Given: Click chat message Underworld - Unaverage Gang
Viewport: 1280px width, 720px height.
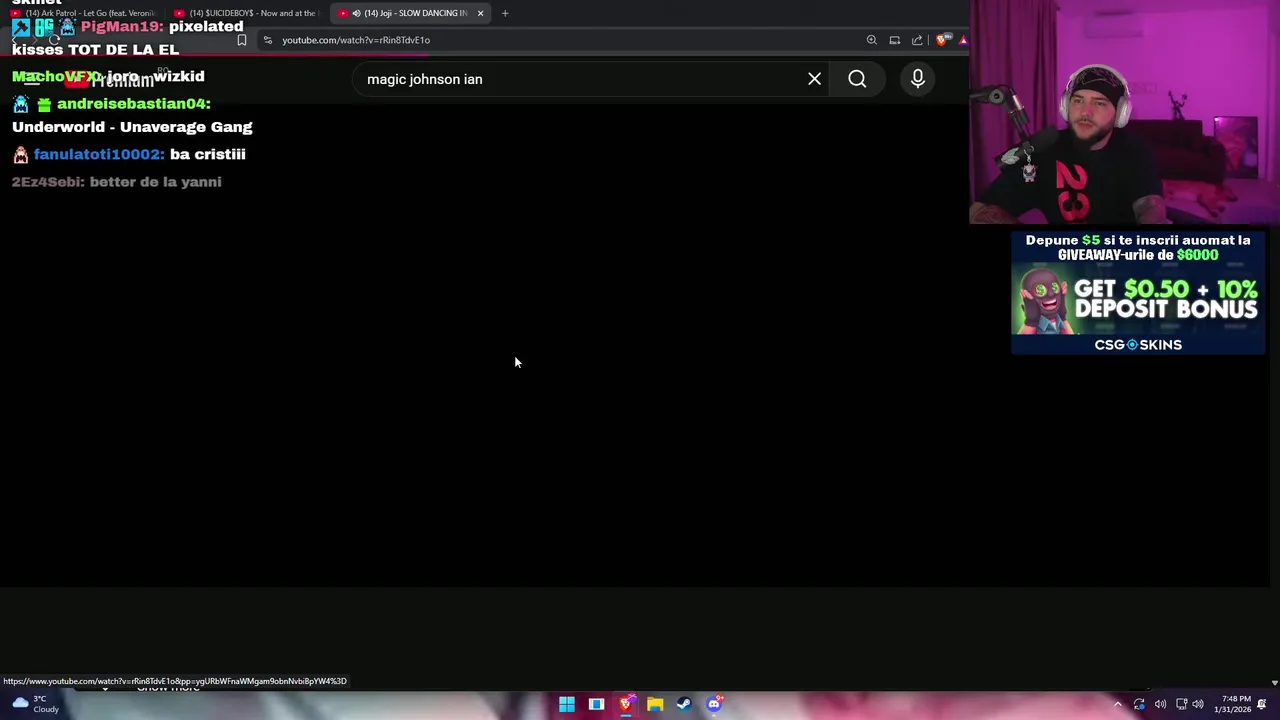Looking at the screenshot, I should 132,127.
